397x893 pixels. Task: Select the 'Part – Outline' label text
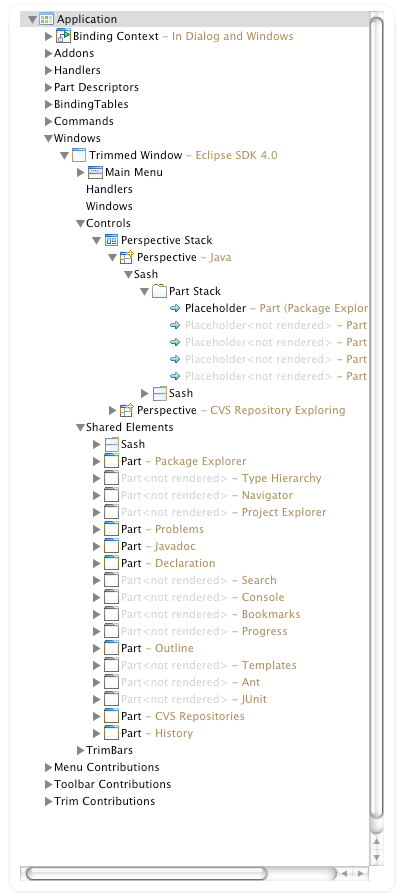(x=157, y=648)
